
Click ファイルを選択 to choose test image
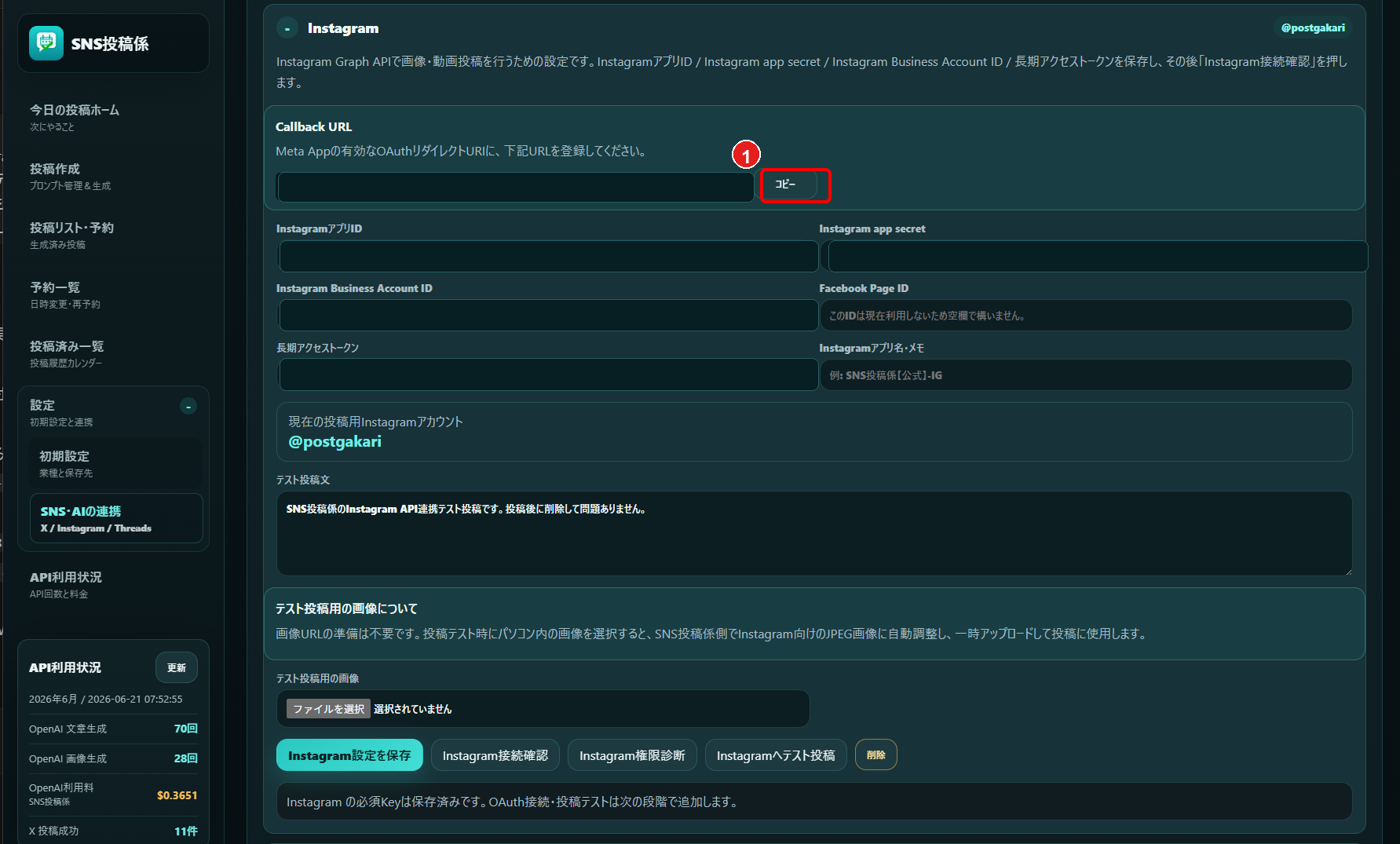[x=328, y=709]
